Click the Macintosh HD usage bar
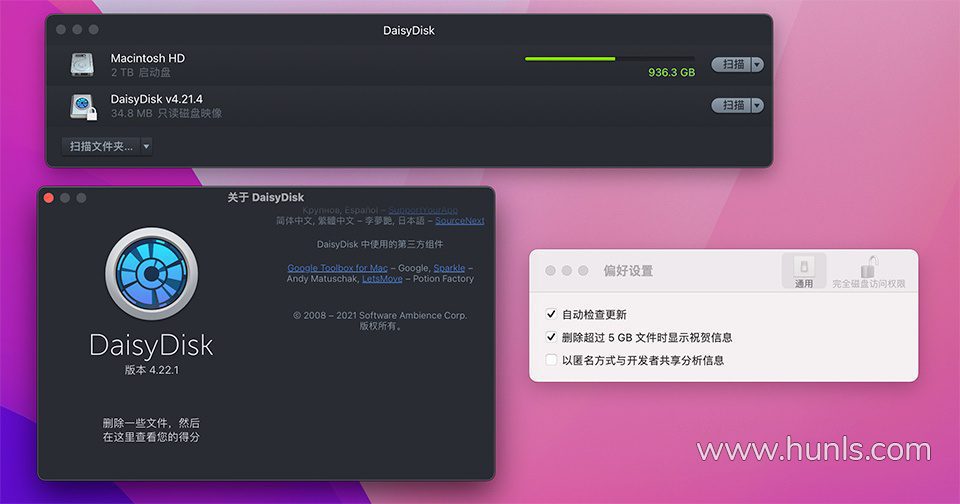The image size is (960, 504). tap(610, 59)
